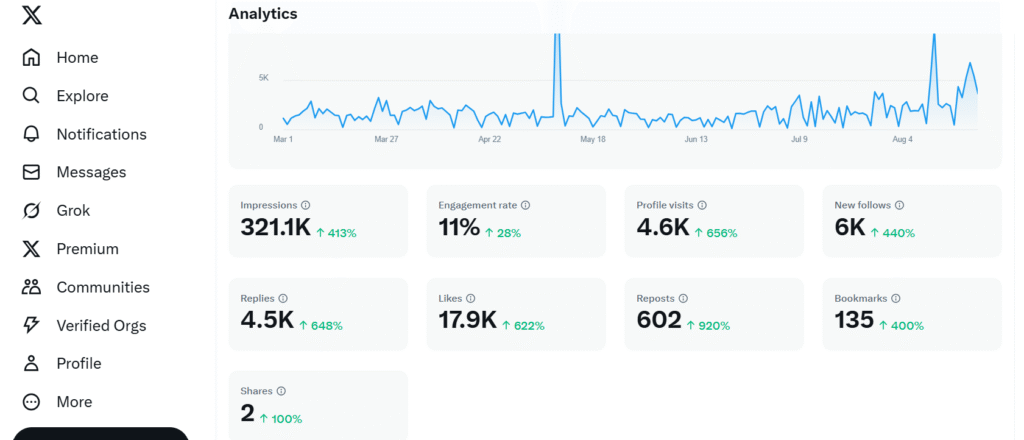
Task: Open the Premium sidebar item
Action: 87,249
